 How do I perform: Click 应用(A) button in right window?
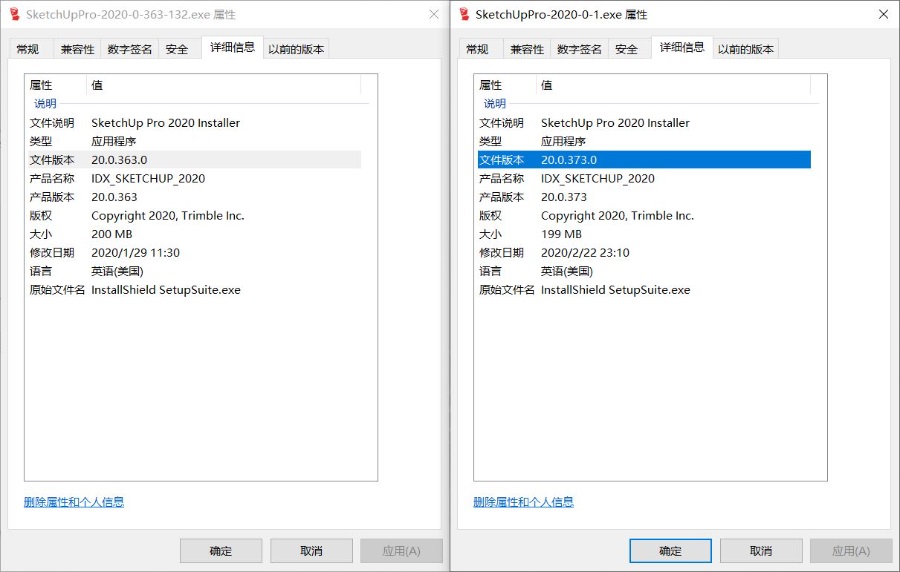pos(851,551)
